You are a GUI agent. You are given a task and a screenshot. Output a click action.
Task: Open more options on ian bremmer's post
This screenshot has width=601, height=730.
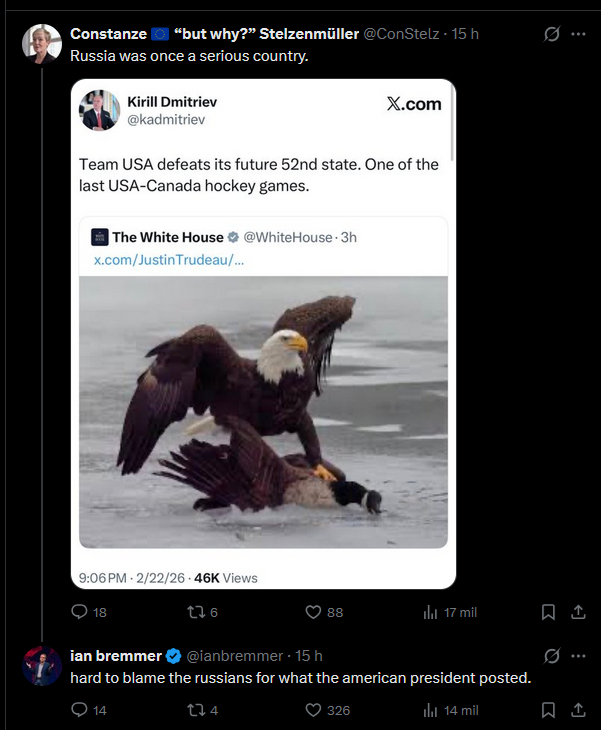pos(578,656)
